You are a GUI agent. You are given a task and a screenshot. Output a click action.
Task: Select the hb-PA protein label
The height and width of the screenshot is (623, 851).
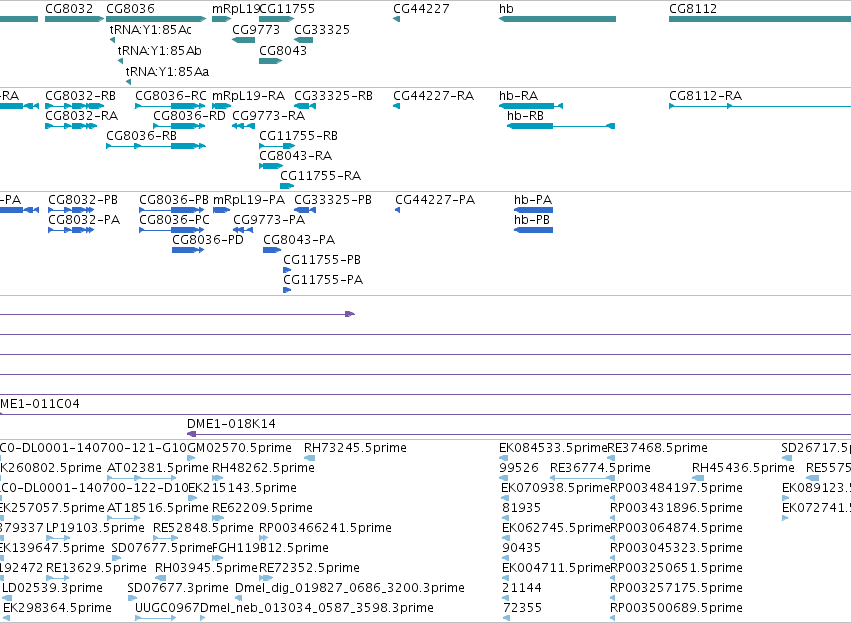tap(533, 200)
